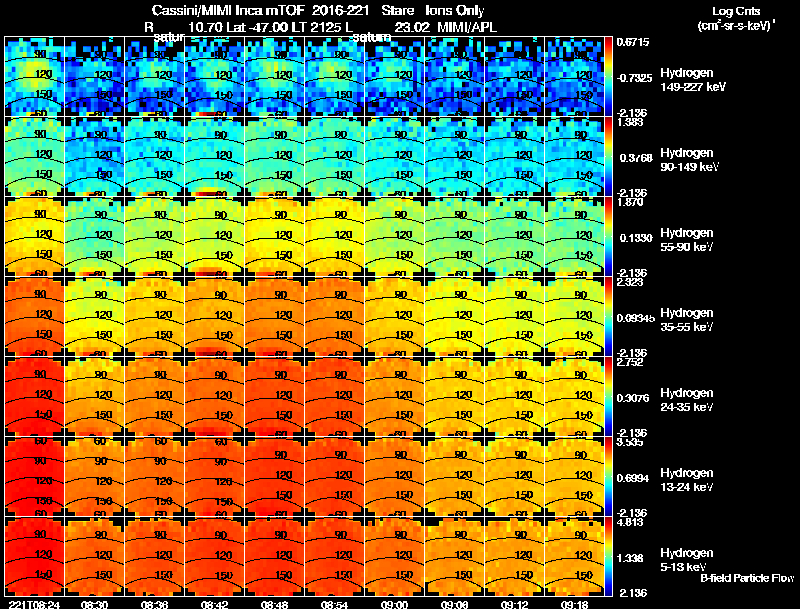Select the '09:18' time label

pos(574,604)
